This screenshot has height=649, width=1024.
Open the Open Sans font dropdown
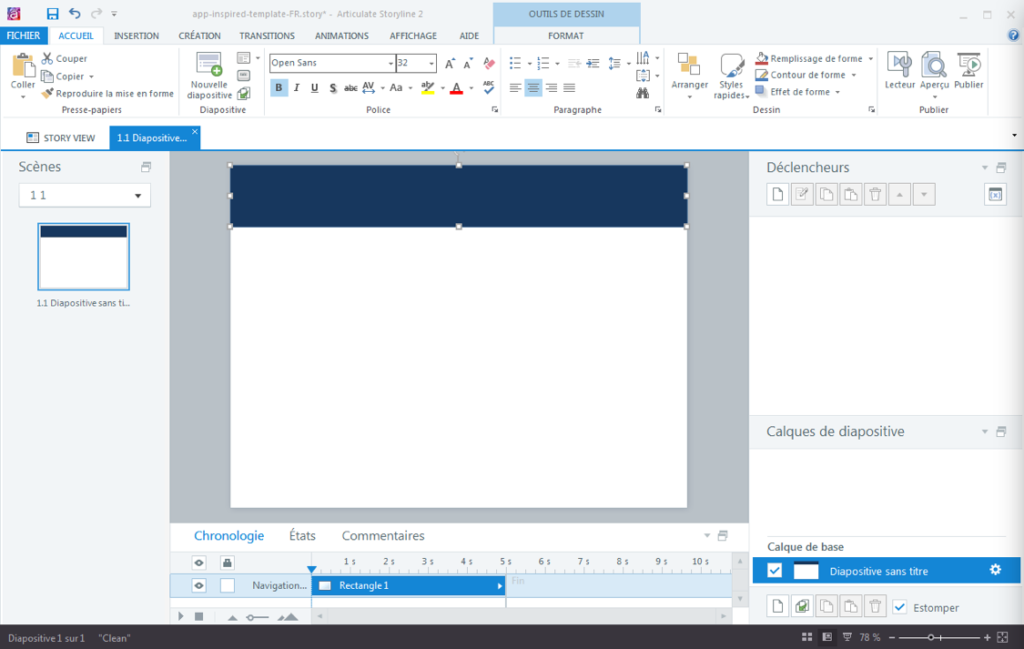[x=390, y=63]
